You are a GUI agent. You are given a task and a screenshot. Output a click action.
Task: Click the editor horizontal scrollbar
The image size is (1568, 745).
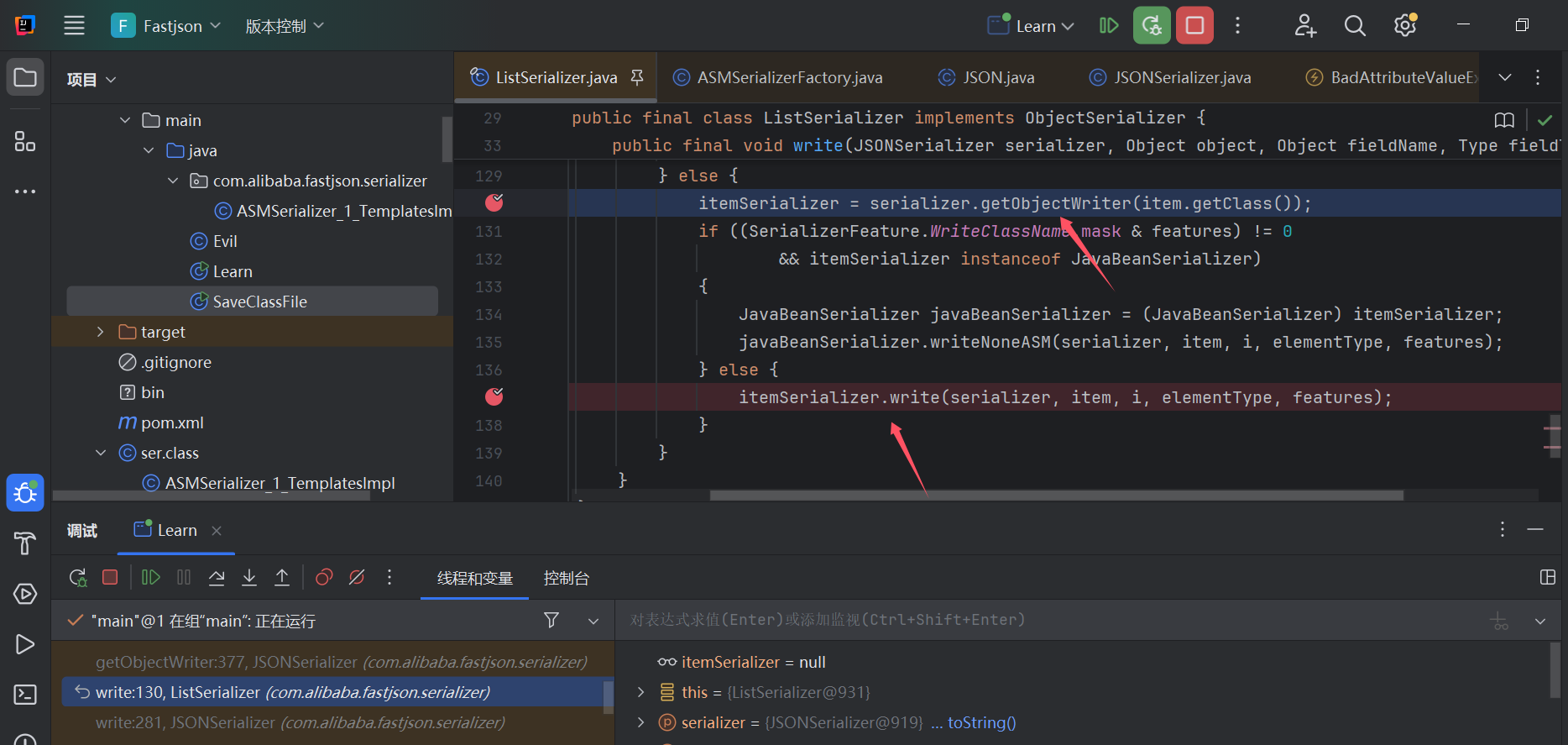tap(1056, 496)
